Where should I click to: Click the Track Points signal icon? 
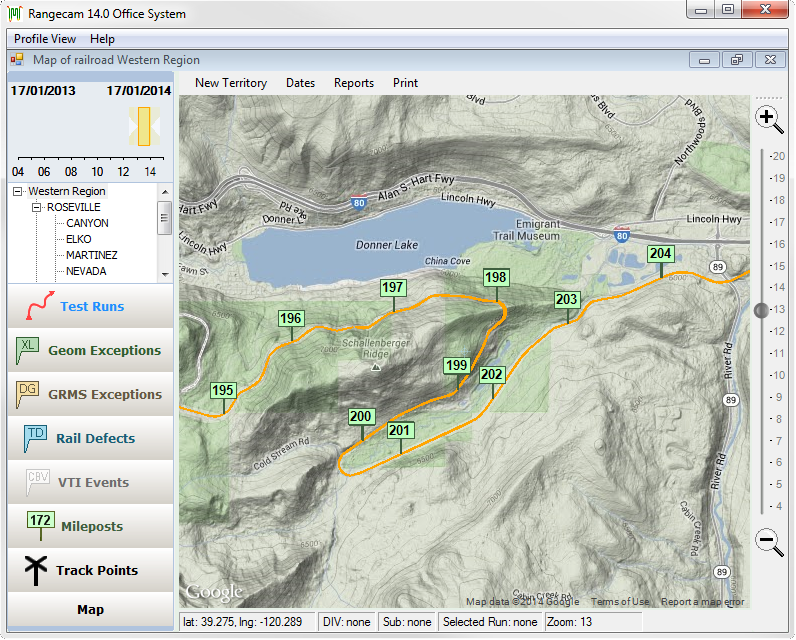(36, 570)
